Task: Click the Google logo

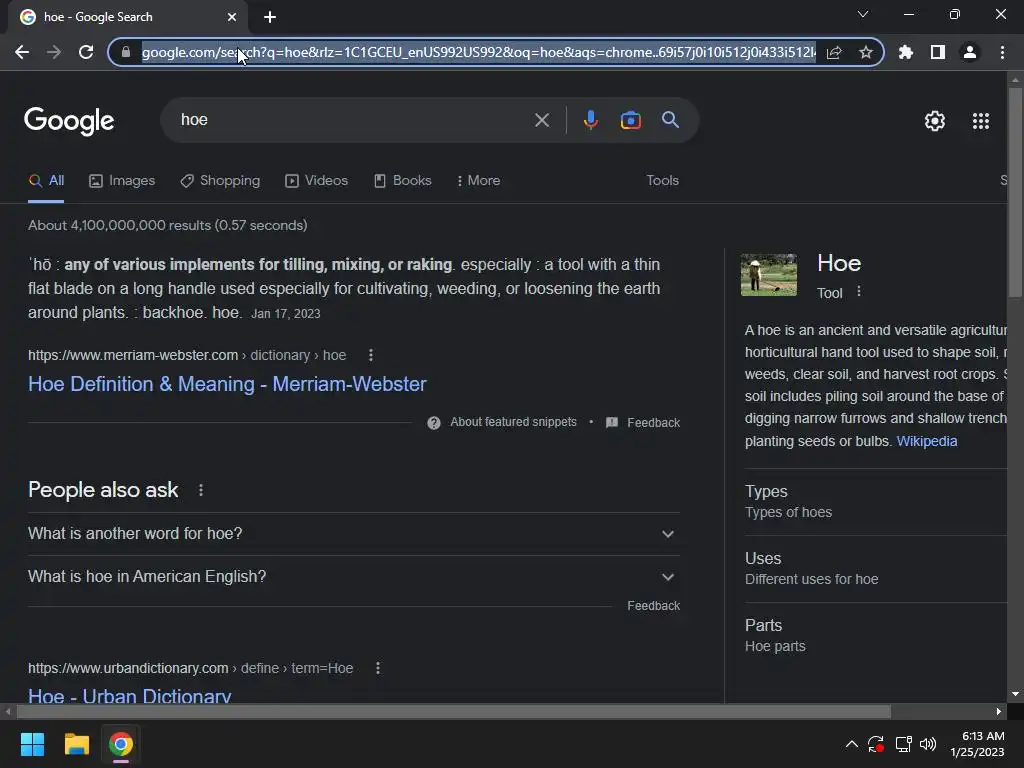Action: [x=69, y=121]
